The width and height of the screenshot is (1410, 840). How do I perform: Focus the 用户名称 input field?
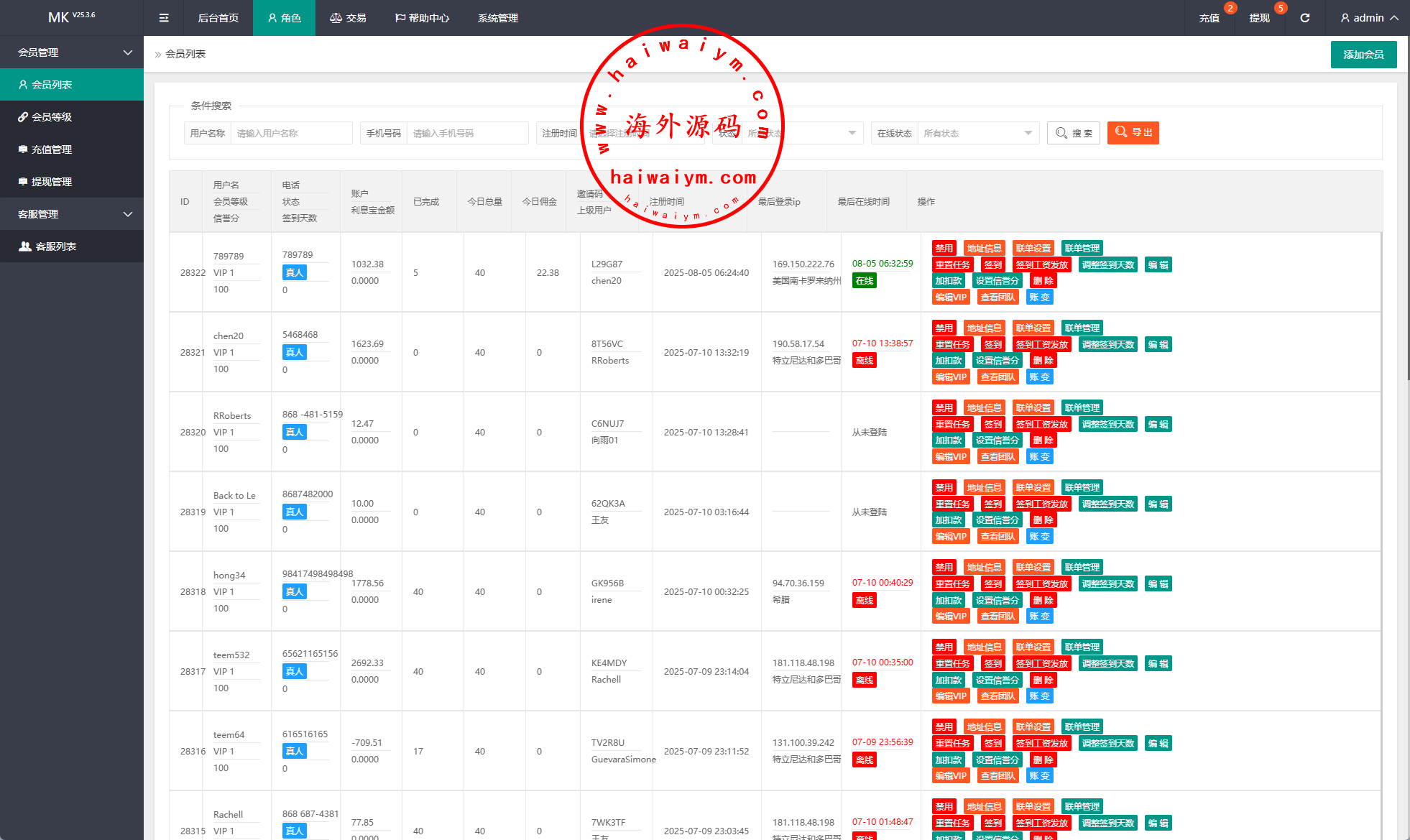(x=291, y=133)
